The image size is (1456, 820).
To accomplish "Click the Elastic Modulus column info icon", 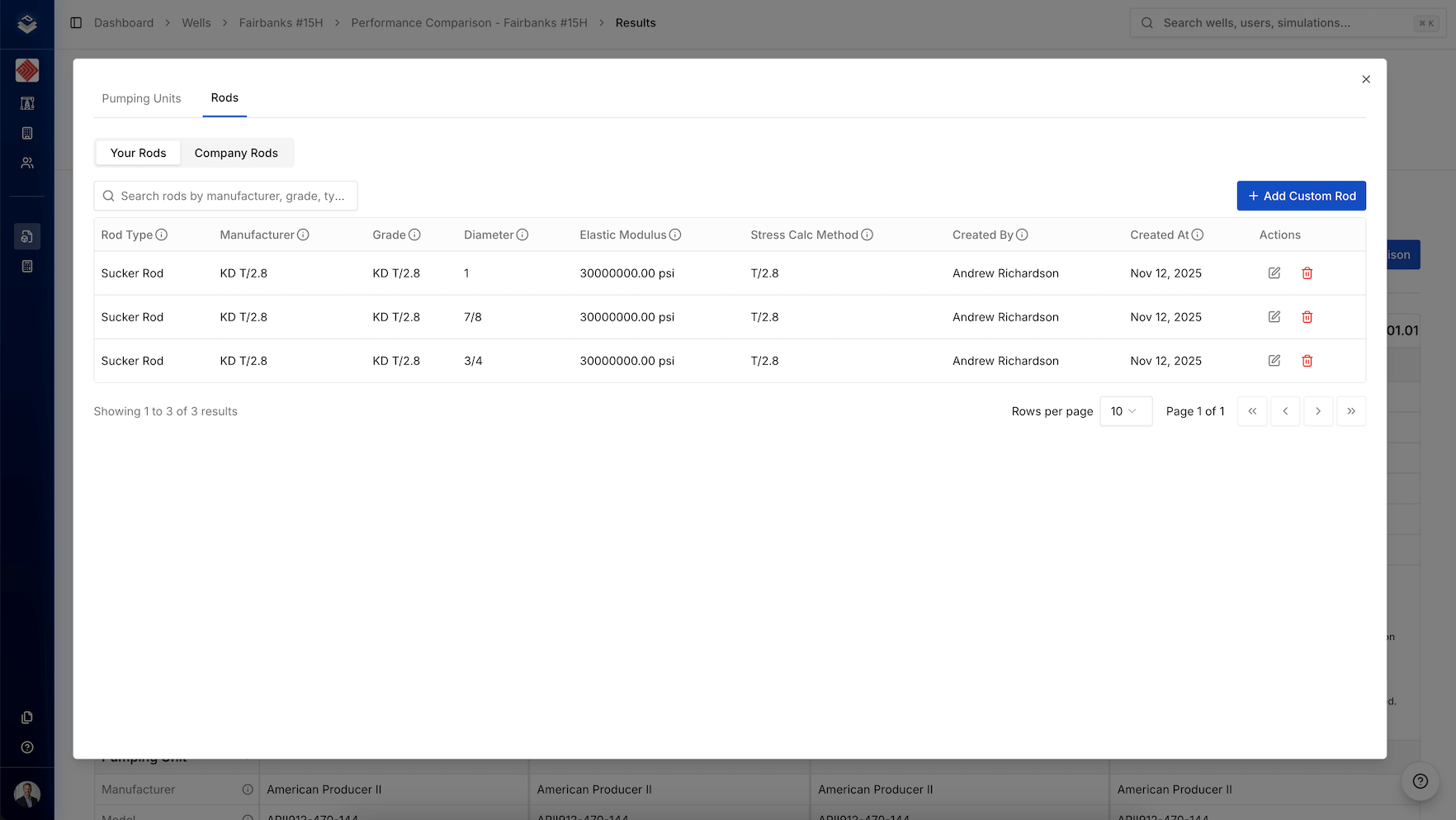I will pyautogui.click(x=677, y=235).
